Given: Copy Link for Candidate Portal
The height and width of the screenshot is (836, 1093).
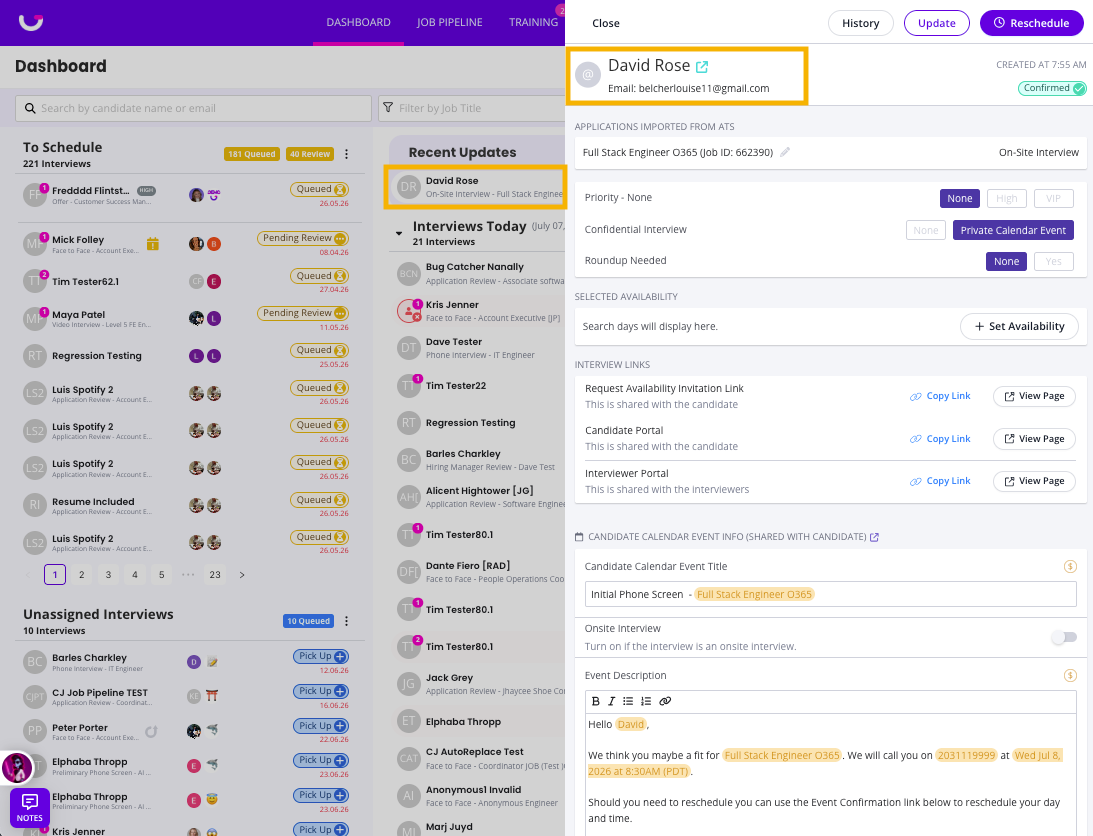Looking at the screenshot, I should click(940, 439).
